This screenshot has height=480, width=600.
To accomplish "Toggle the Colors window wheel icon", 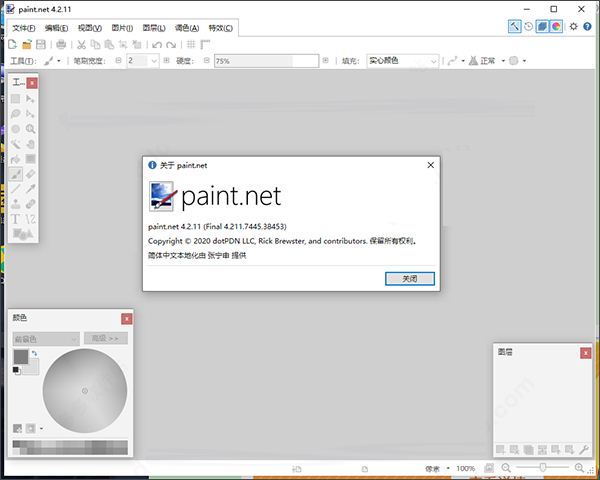I will point(556,26).
